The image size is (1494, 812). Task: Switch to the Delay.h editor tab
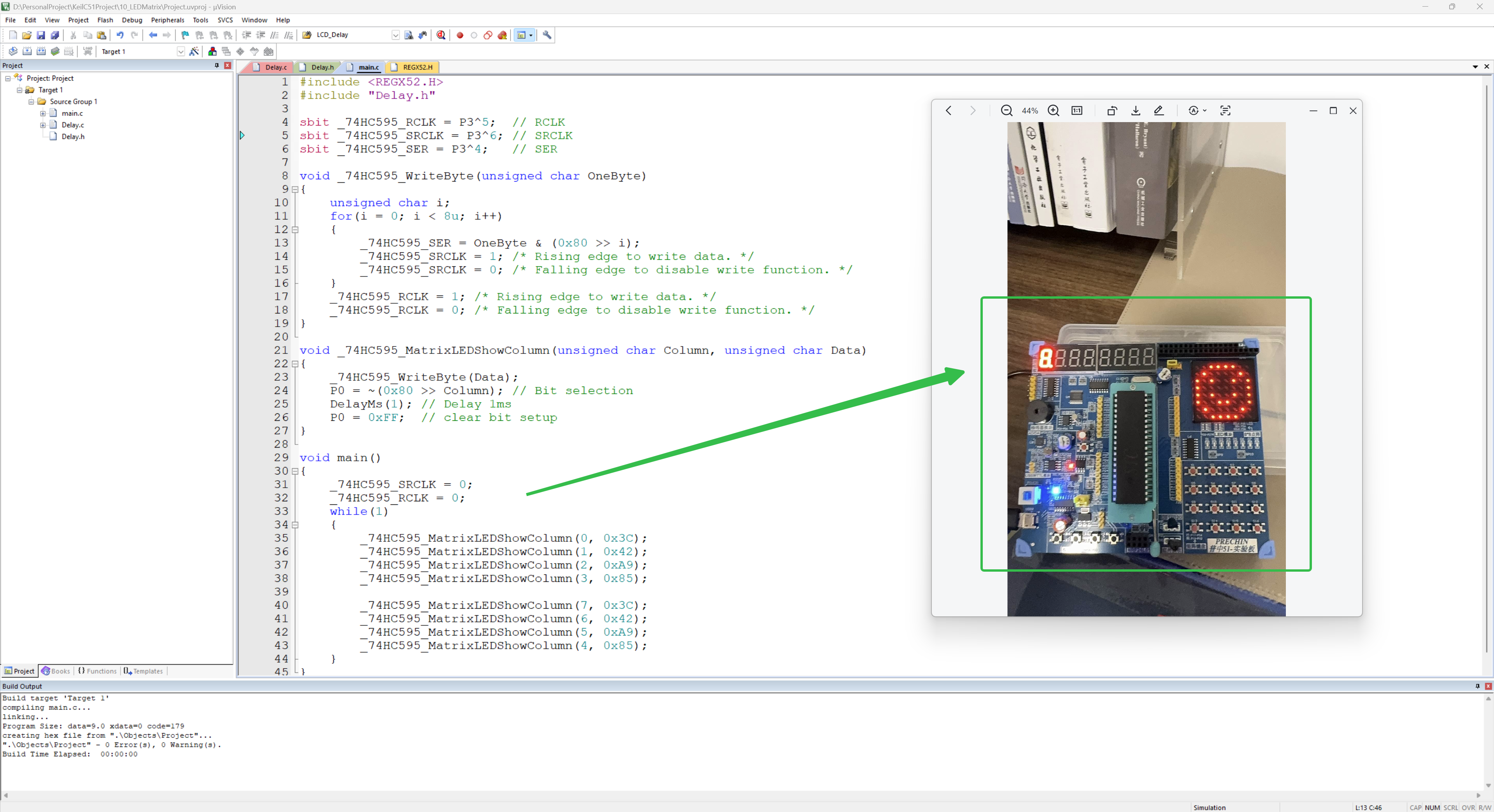pyautogui.click(x=317, y=67)
